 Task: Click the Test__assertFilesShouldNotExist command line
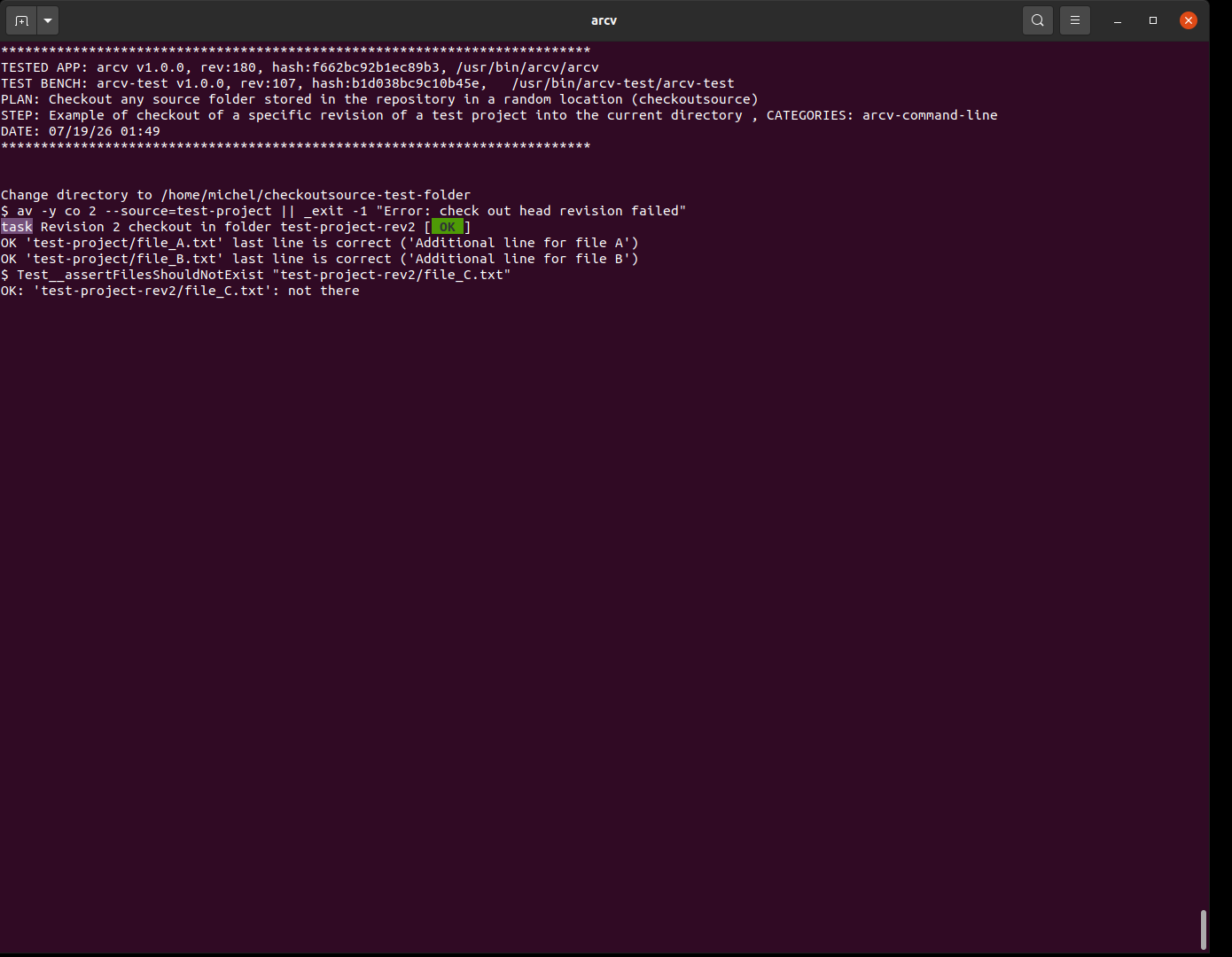(256, 275)
